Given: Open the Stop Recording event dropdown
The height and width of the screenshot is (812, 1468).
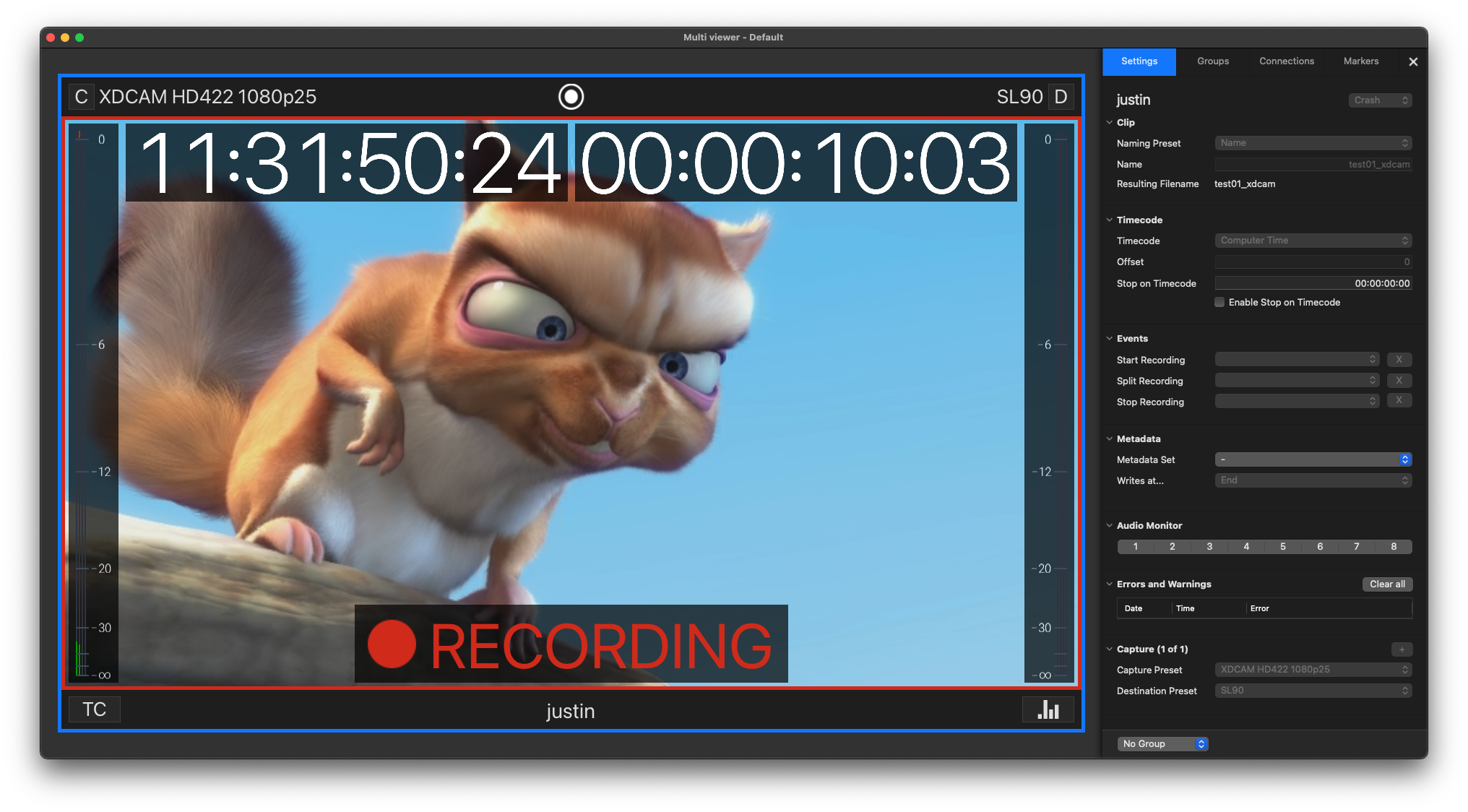Looking at the screenshot, I should click(x=1298, y=402).
